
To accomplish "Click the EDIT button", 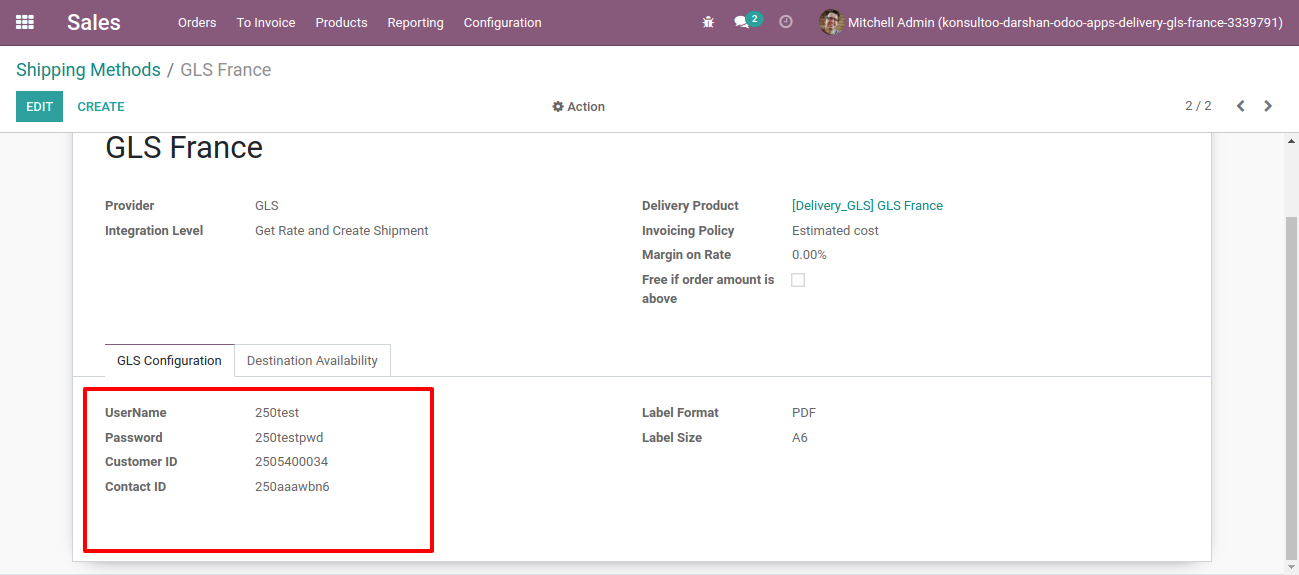I will point(39,107).
